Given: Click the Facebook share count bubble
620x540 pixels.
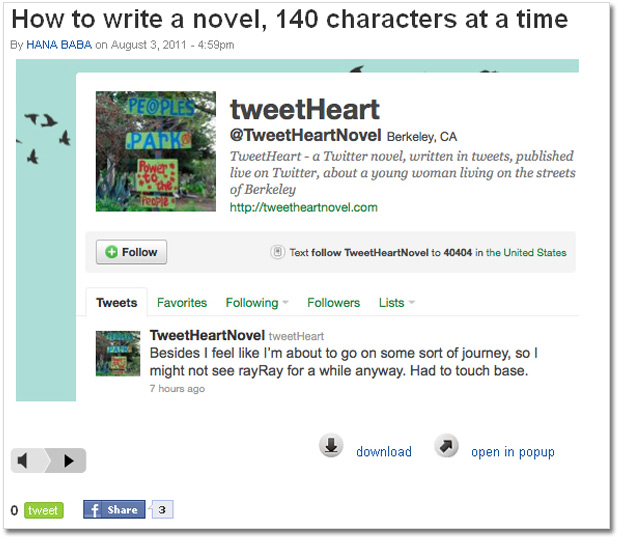Looking at the screenshot, I should click(x=163, y=510).
